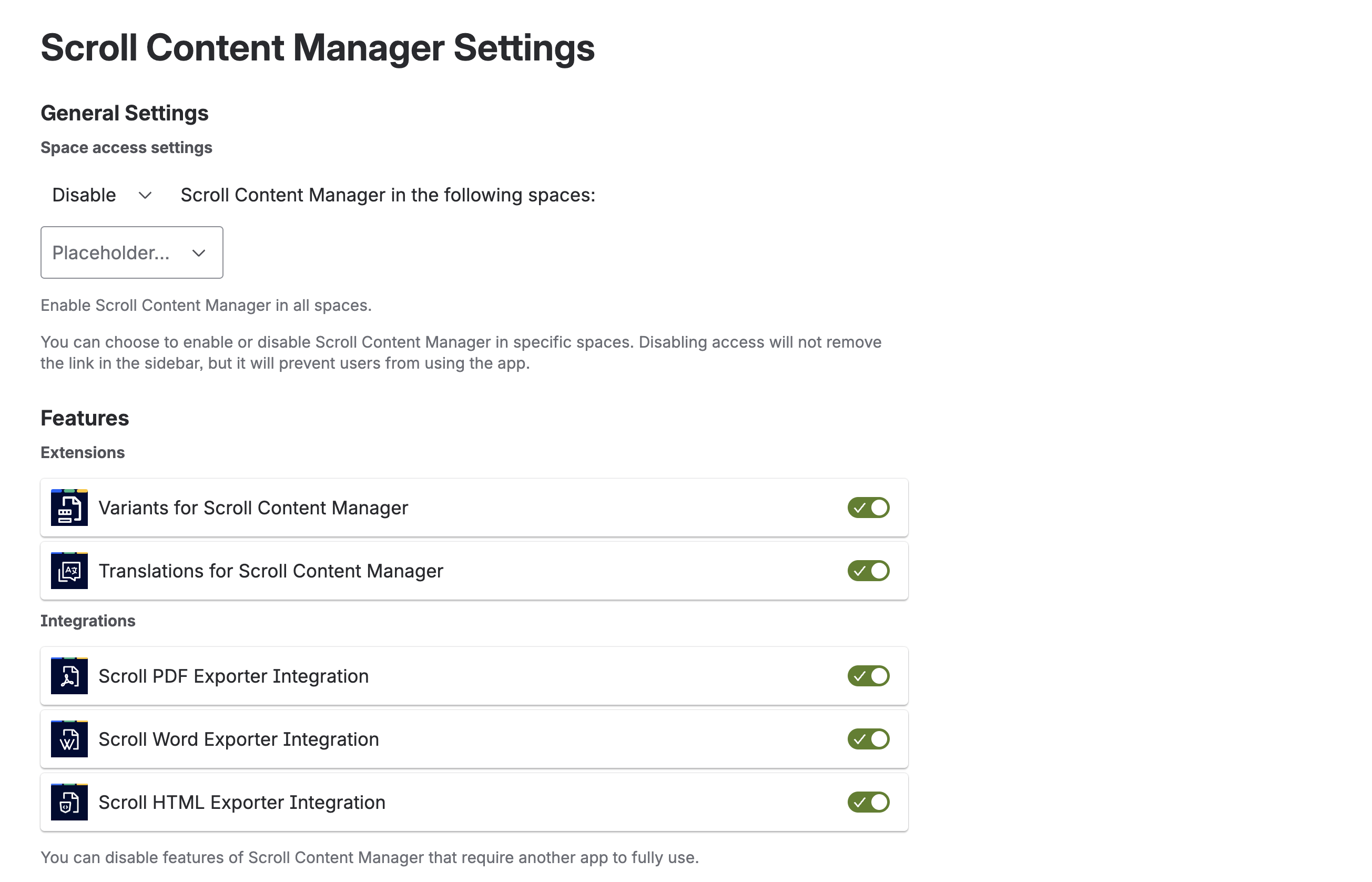
Task: Click the Scroll PDF Exporter Integration icon
Action: point(68,676)
